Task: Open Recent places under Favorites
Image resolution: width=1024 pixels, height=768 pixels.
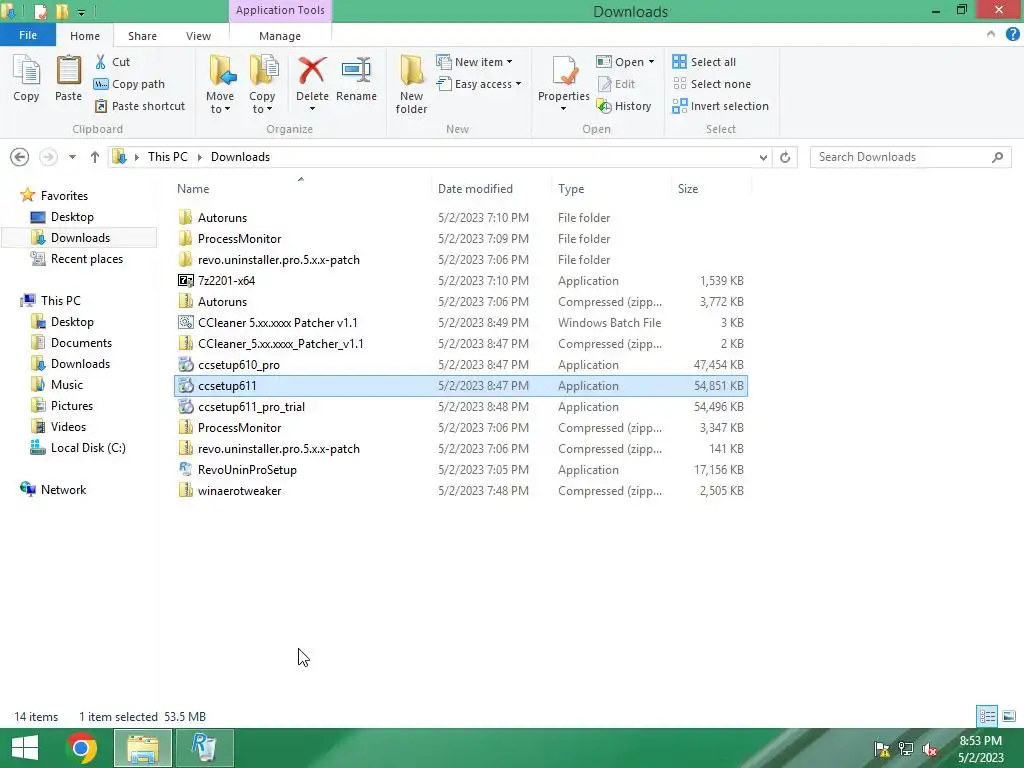Action: coord(77,259)
